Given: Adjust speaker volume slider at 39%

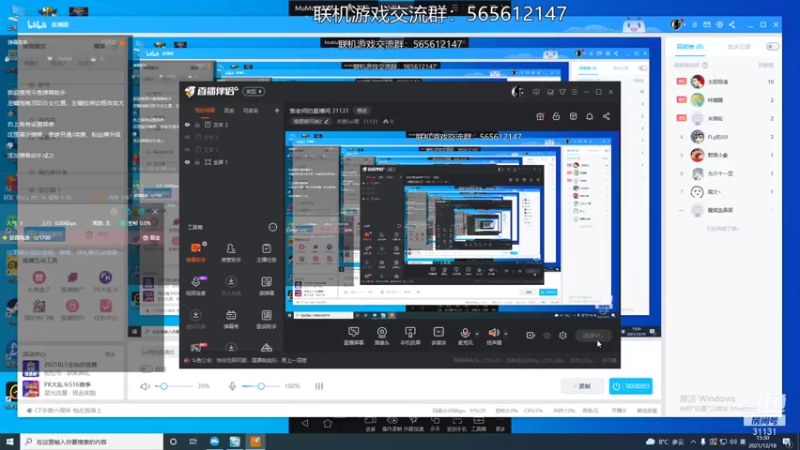Looking at the screenshot, I should coord(174,386).
